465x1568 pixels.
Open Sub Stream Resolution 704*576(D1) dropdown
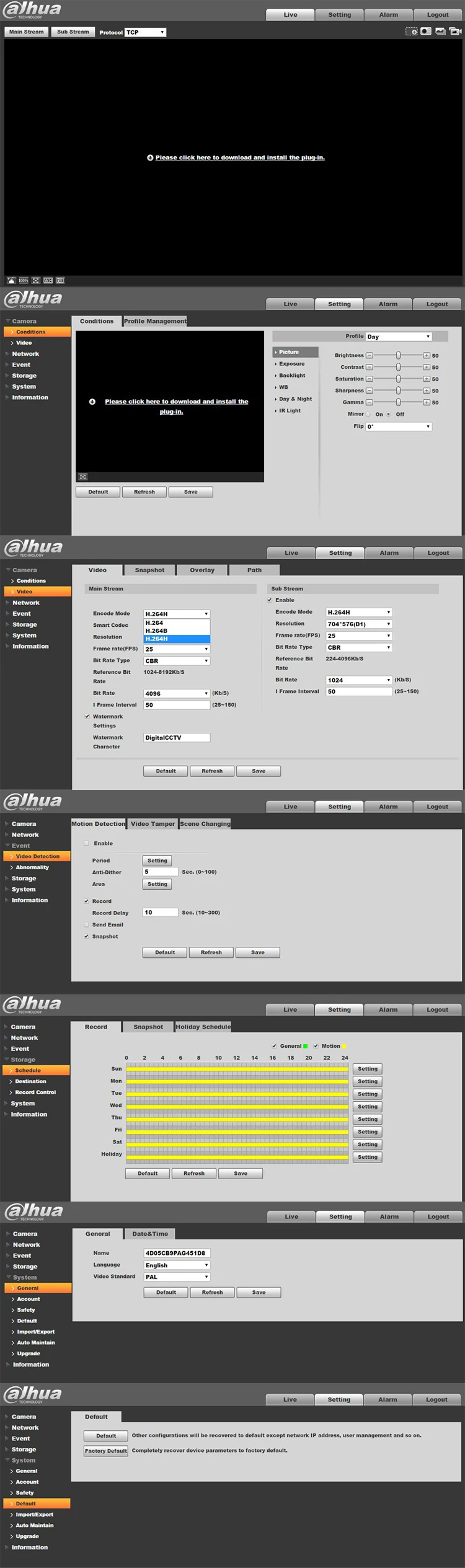(x=359, y=624)
